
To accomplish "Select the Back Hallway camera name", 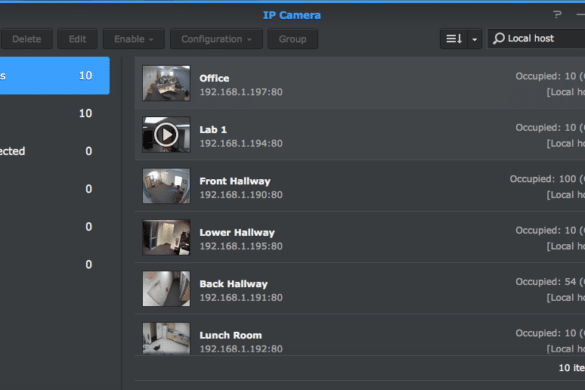I will click(234, 284).
